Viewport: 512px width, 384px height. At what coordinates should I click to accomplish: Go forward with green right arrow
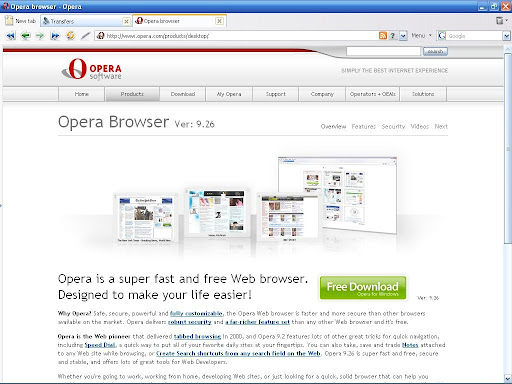point(40,36)
